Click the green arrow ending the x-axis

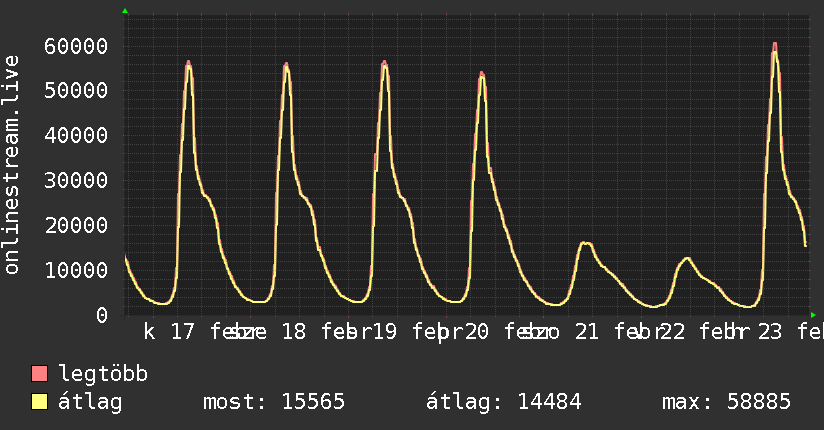click(812, 314)
